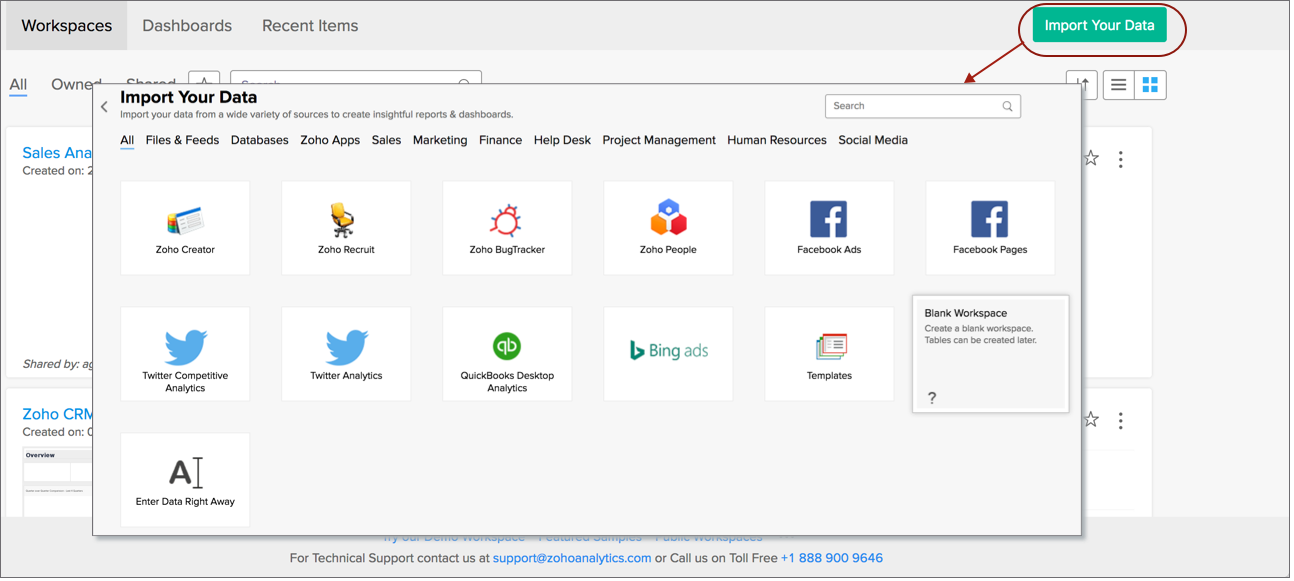1294x581 pixels.
Task: Select the All category in Import dialog
Action: pos(127,140)
